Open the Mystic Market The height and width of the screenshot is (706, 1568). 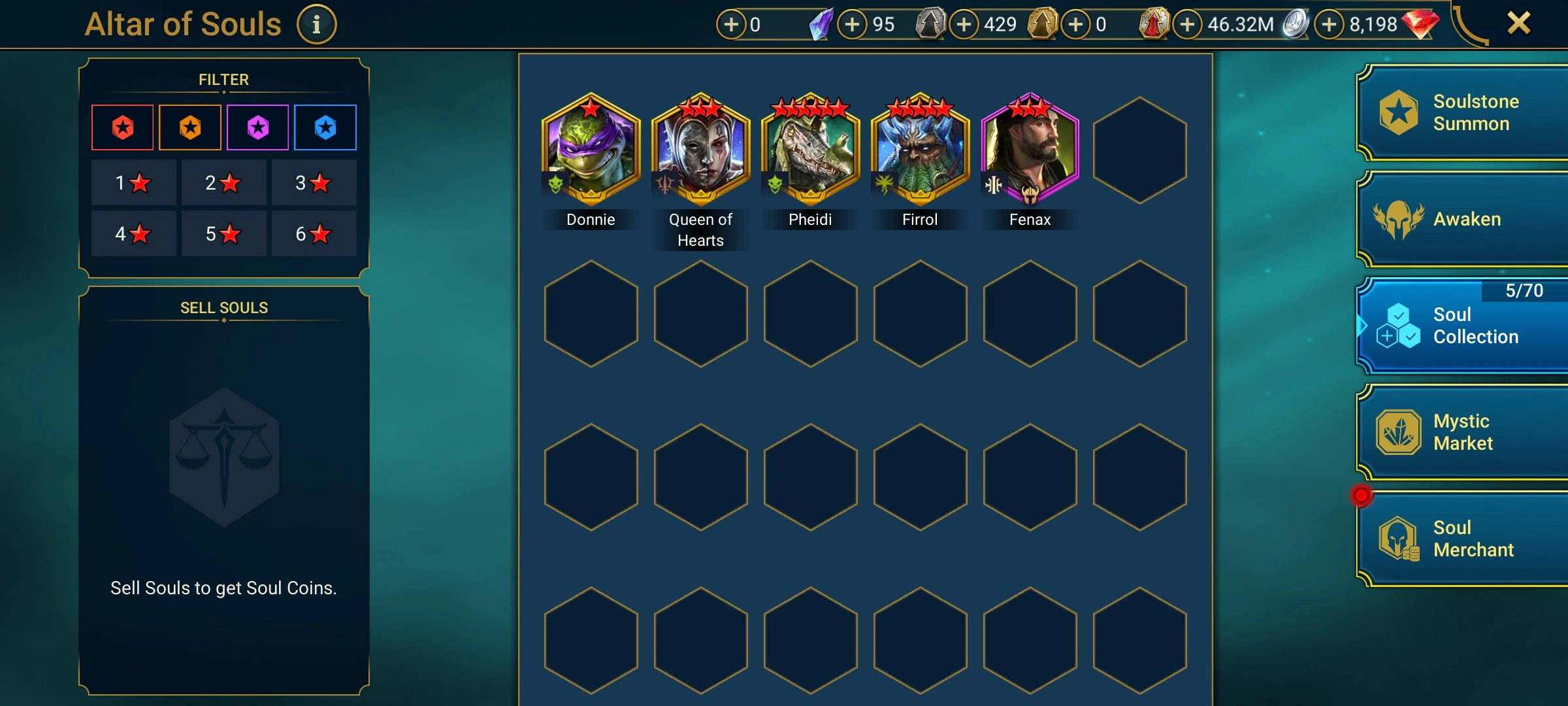[1463, 432]
